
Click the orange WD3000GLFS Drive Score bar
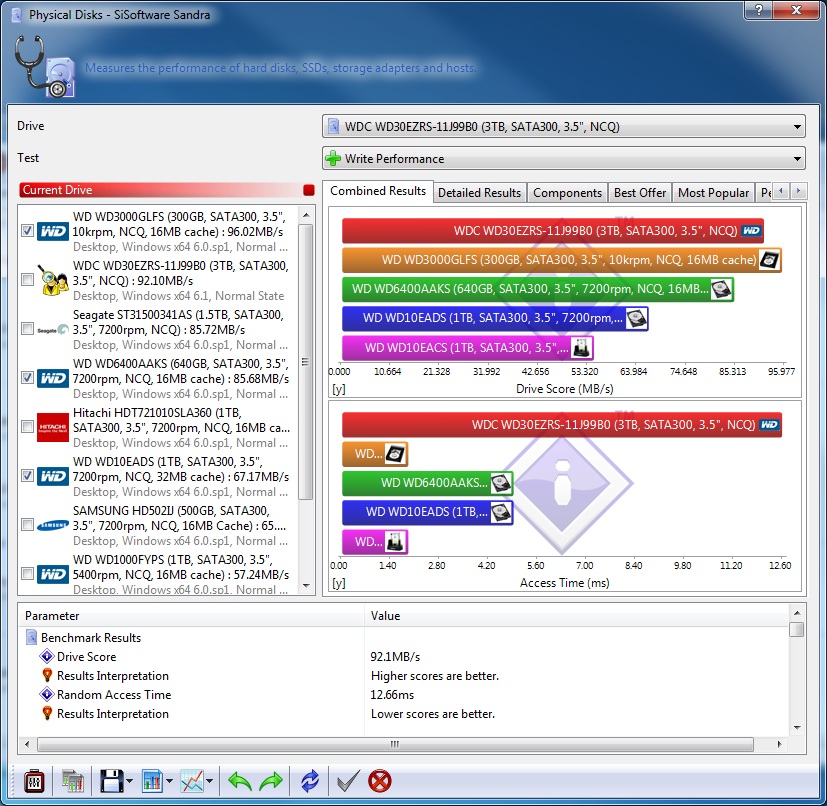tap(562, 260)
